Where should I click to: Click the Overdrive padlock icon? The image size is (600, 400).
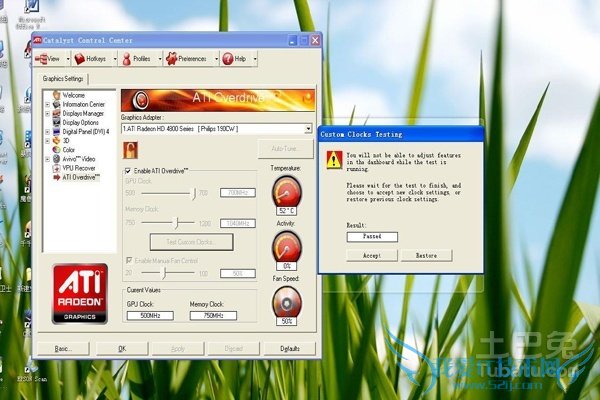coord(129,149)
